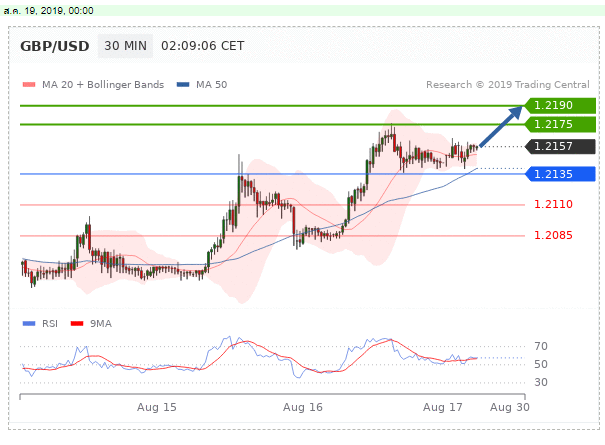
Task: Click the 1.2135 pivot price tag
Action: coord(560,174)
